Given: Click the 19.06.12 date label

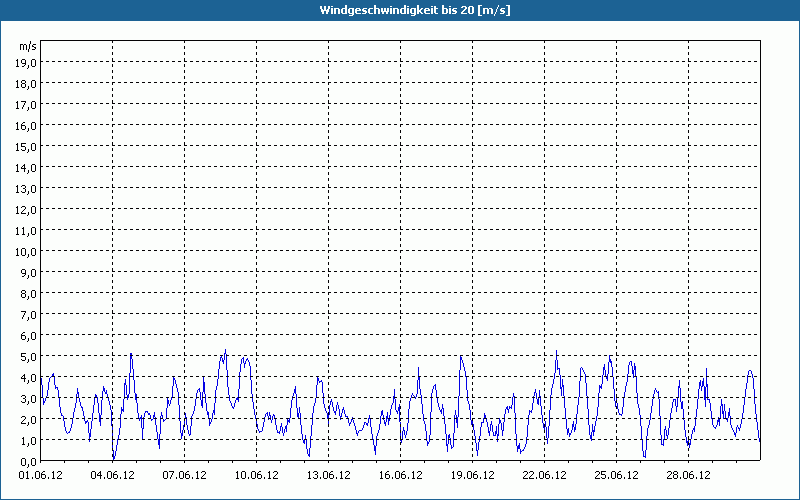Looking at the screenshot, I should [x=472, y=475].
